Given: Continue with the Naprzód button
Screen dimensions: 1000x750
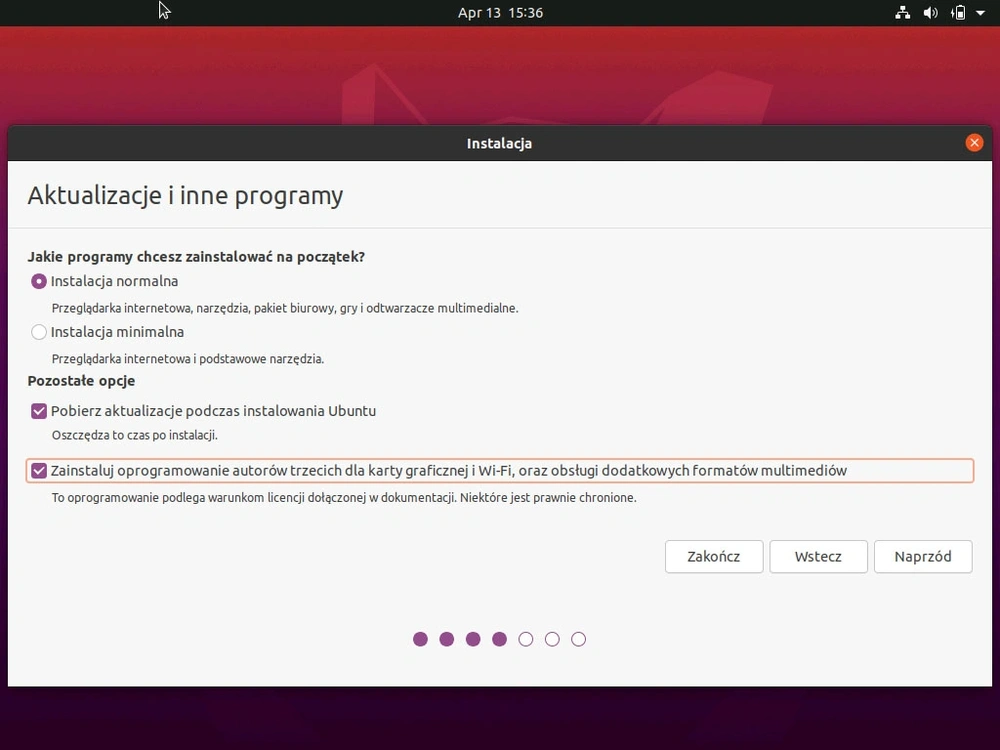Looking at the screenshot, I should (x=923, y=557).
